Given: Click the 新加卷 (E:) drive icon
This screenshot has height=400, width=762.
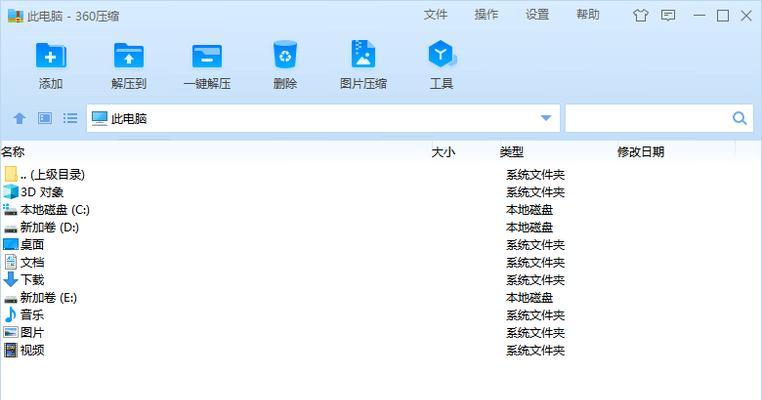Looking at the screenshot, I should pyautogui.click(x=10, y=298).
